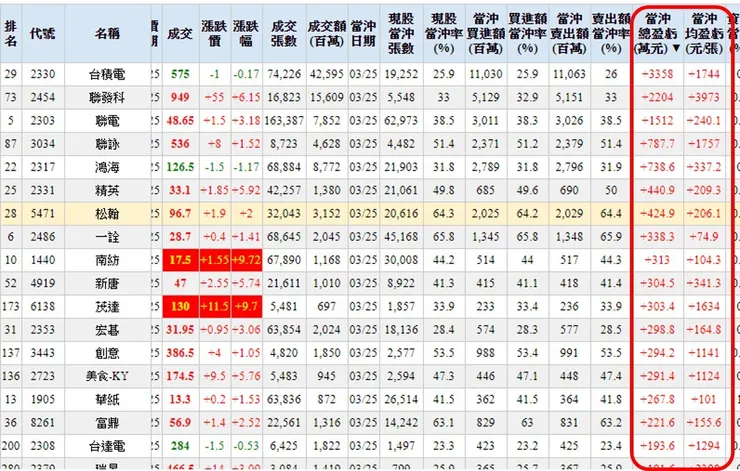Select the 386.5 price for 創意
The width and height of the screenshot is (740, 471).
180,353
